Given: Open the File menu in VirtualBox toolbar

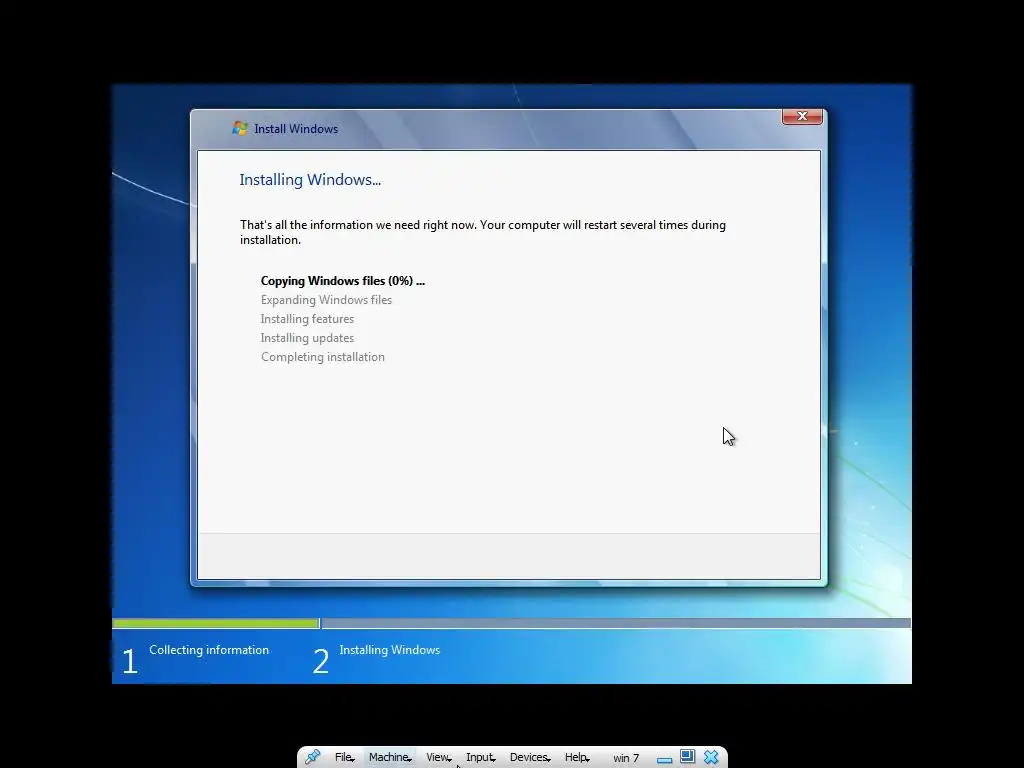Looking at the screenshot, I should 344,757.
